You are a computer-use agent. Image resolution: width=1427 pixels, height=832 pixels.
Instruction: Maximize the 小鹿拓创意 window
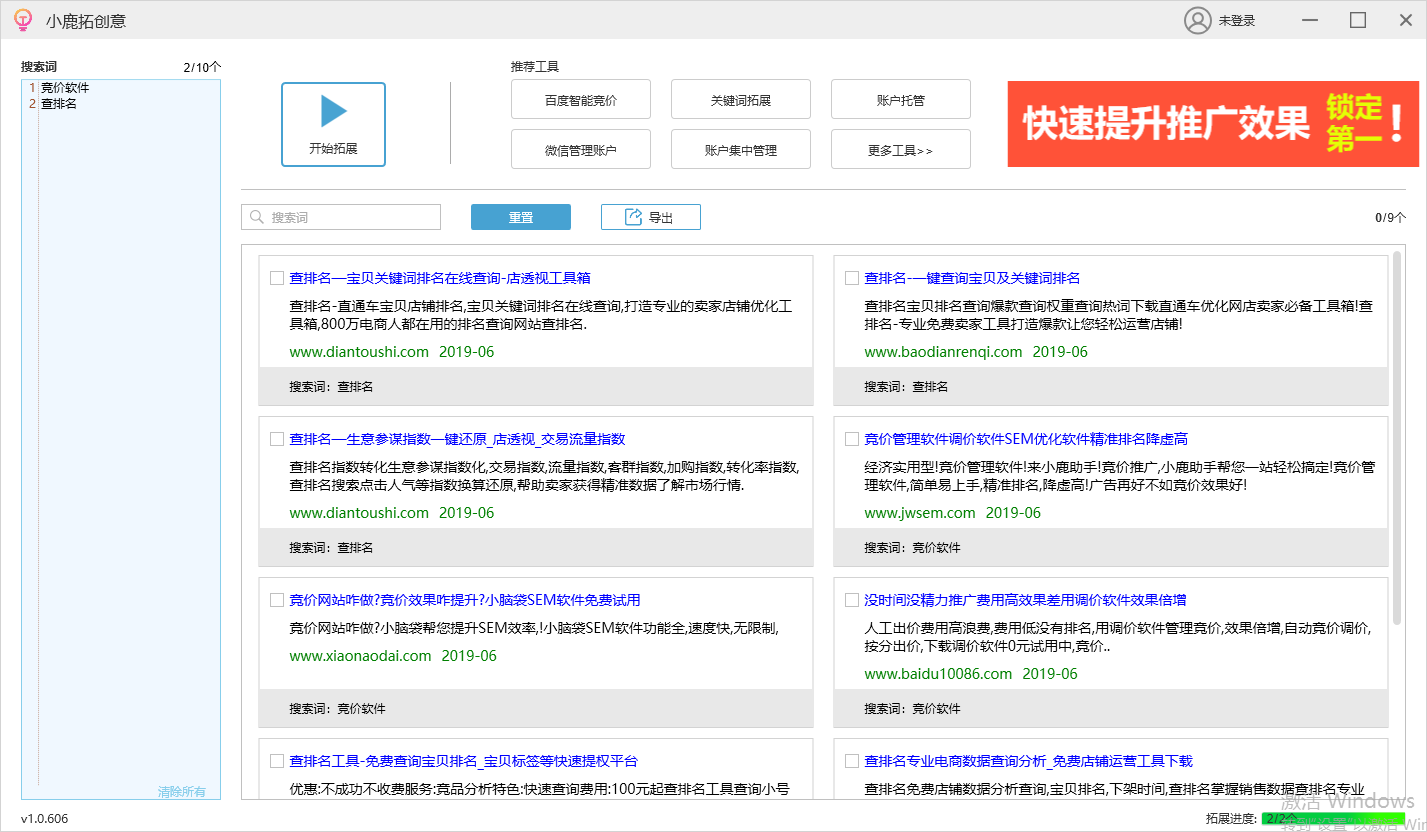(1357, 20)
